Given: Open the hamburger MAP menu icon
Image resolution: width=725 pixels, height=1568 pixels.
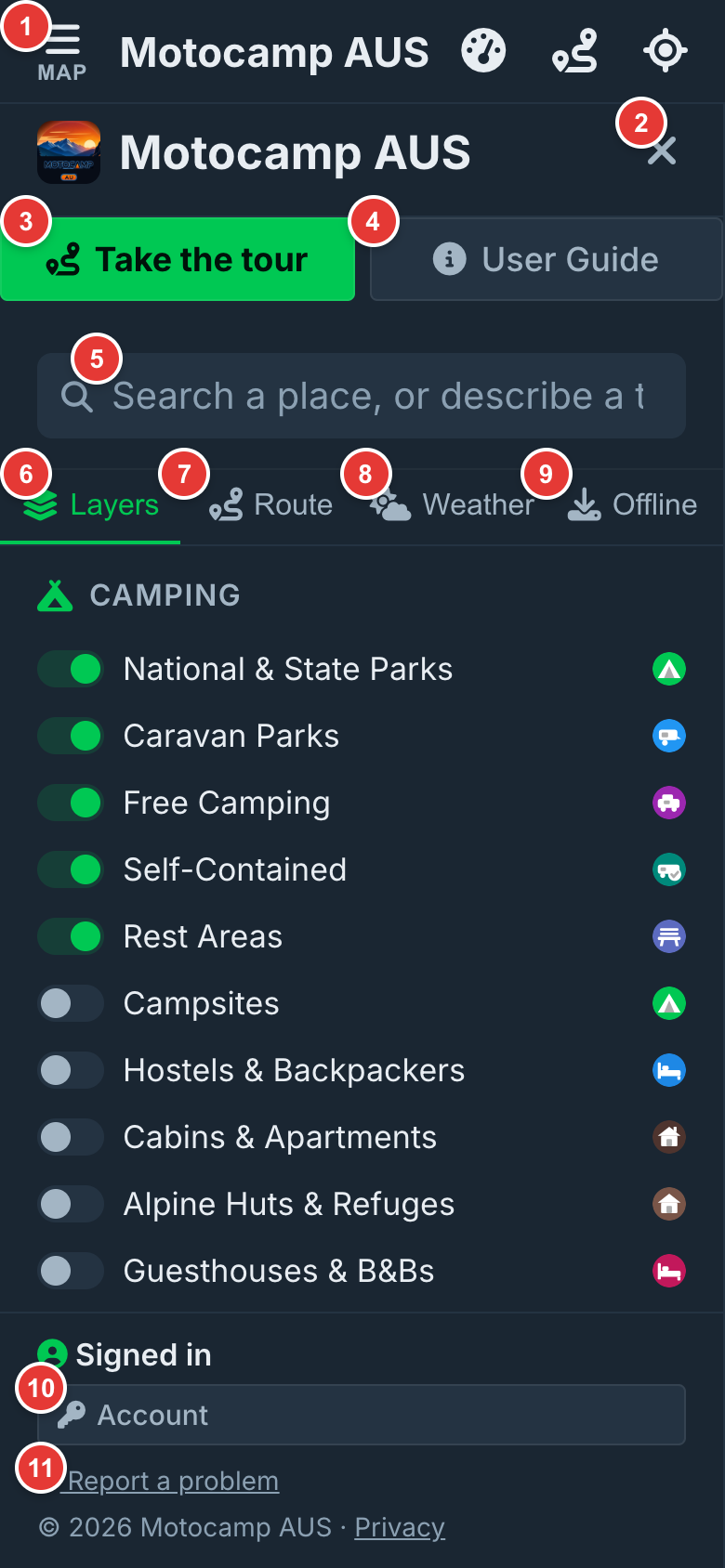Looking at the screenshot, I should tap(62, 52).
